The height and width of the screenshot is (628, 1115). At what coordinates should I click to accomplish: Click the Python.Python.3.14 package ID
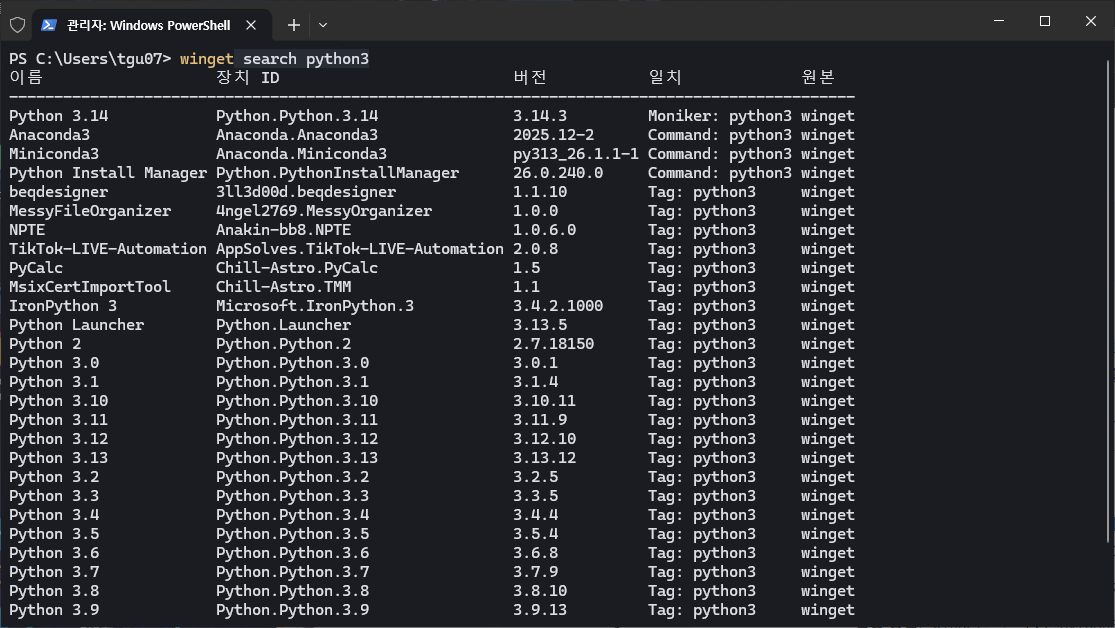point(297,116)
